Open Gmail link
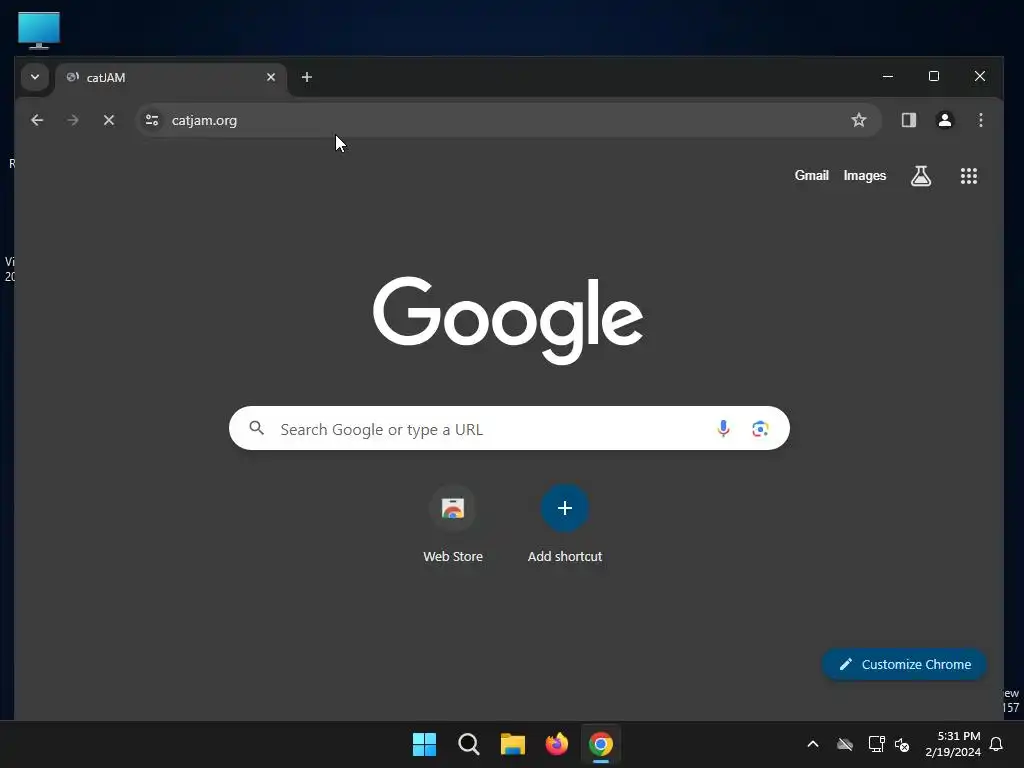This screenshot has width=1024, height=768. coord(812,176)
